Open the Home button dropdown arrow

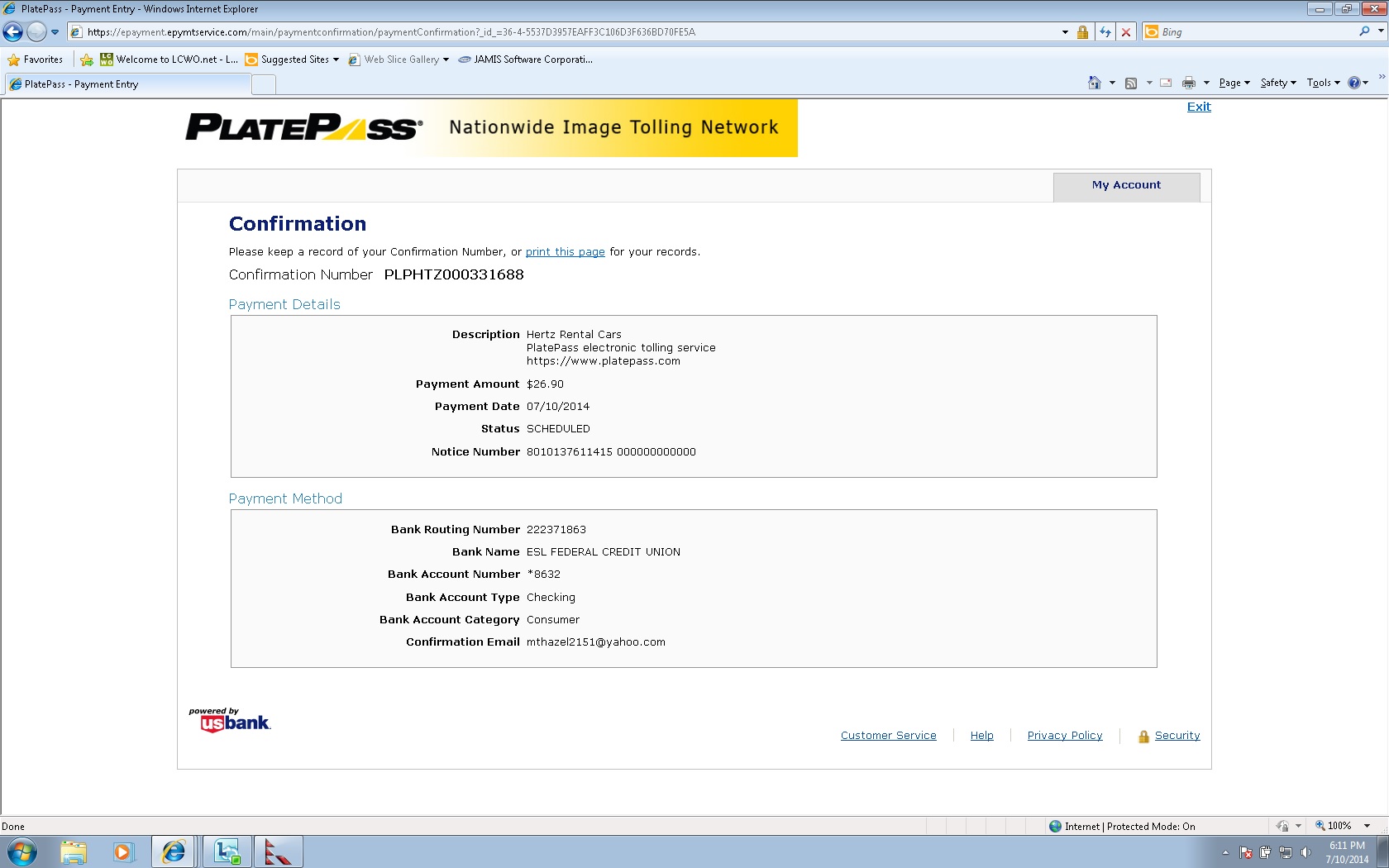coord(1112,83)
